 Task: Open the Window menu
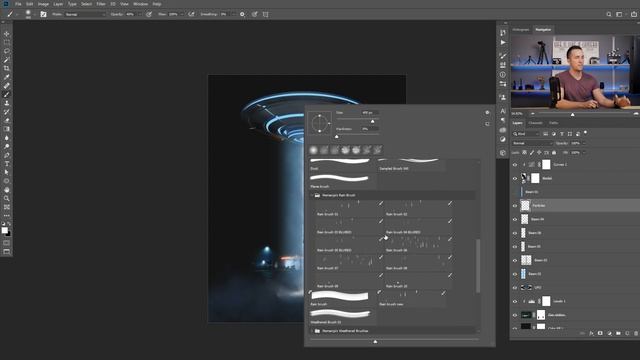tap(141, 4)
